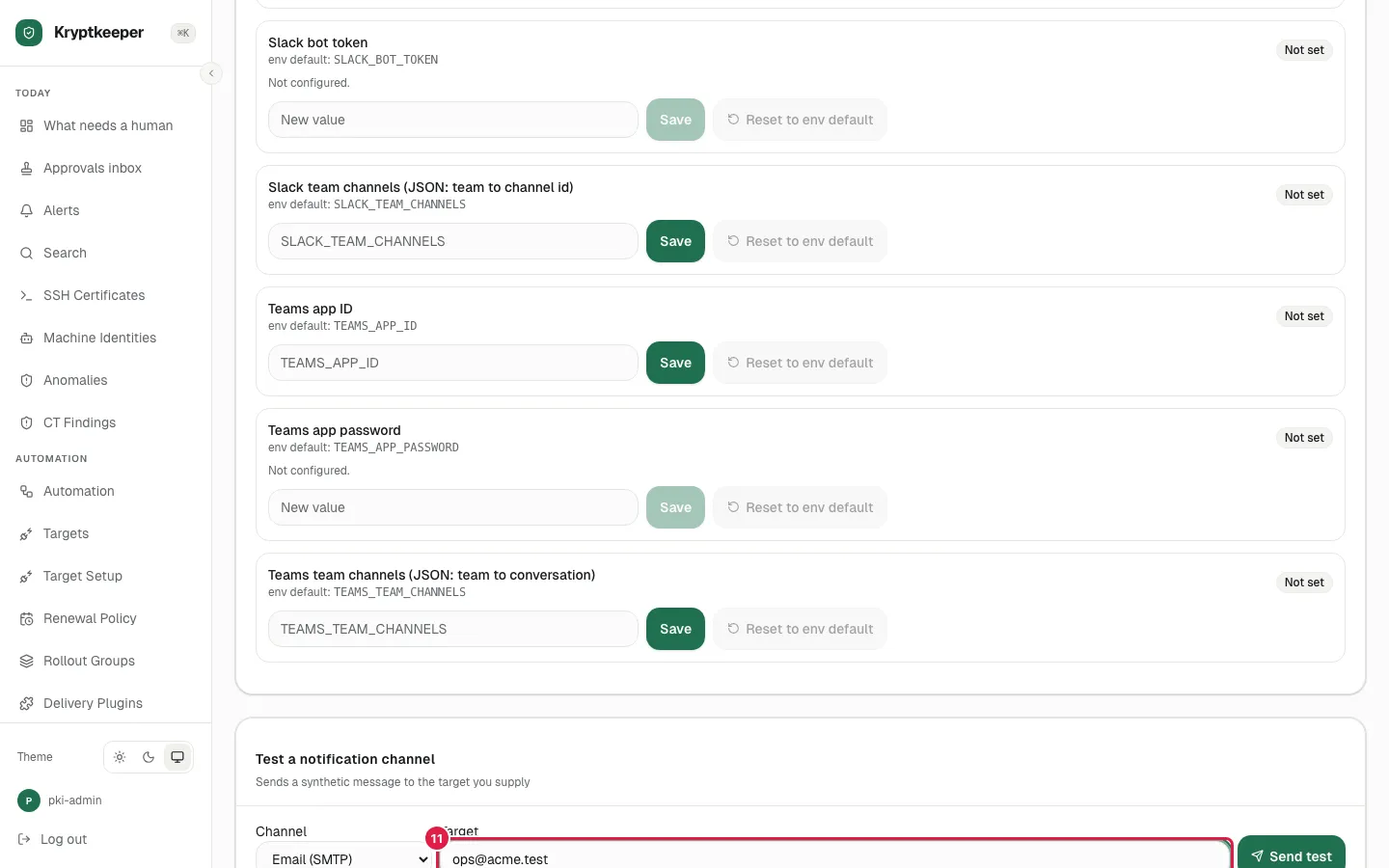
Task: Open the Channel dropdown showing Email (SMTP)
Action: pyautogui.click(x=344, y=856)
